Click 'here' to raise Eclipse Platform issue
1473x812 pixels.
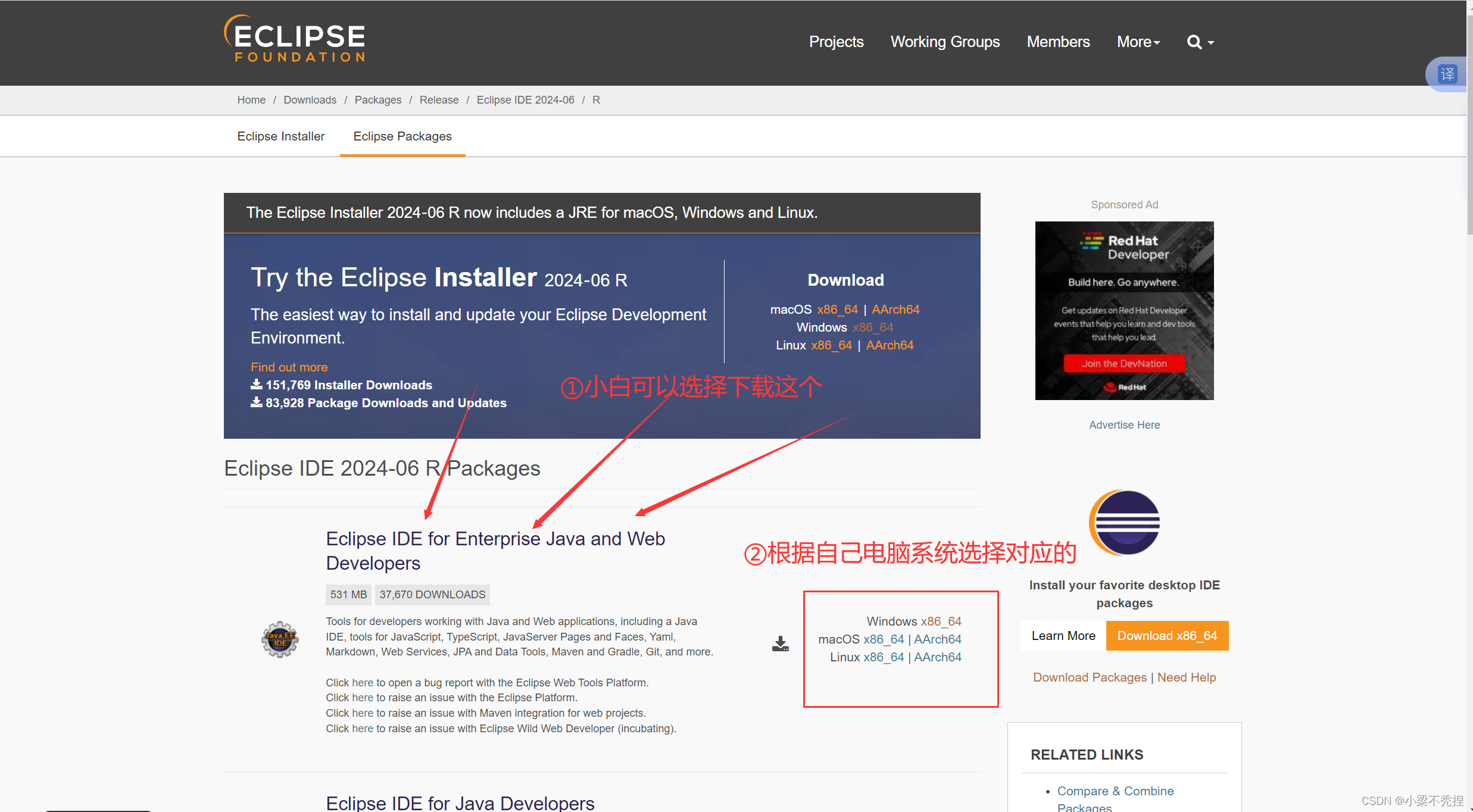(x=362, y=698)
